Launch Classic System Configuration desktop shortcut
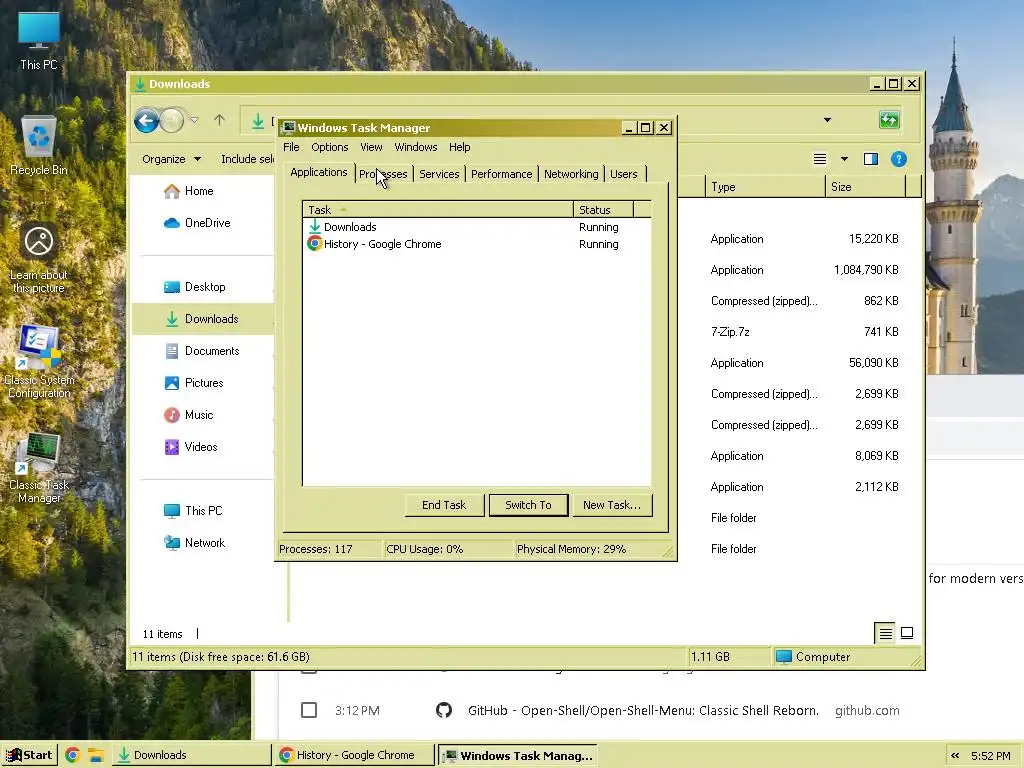 (x=39, y=361)
